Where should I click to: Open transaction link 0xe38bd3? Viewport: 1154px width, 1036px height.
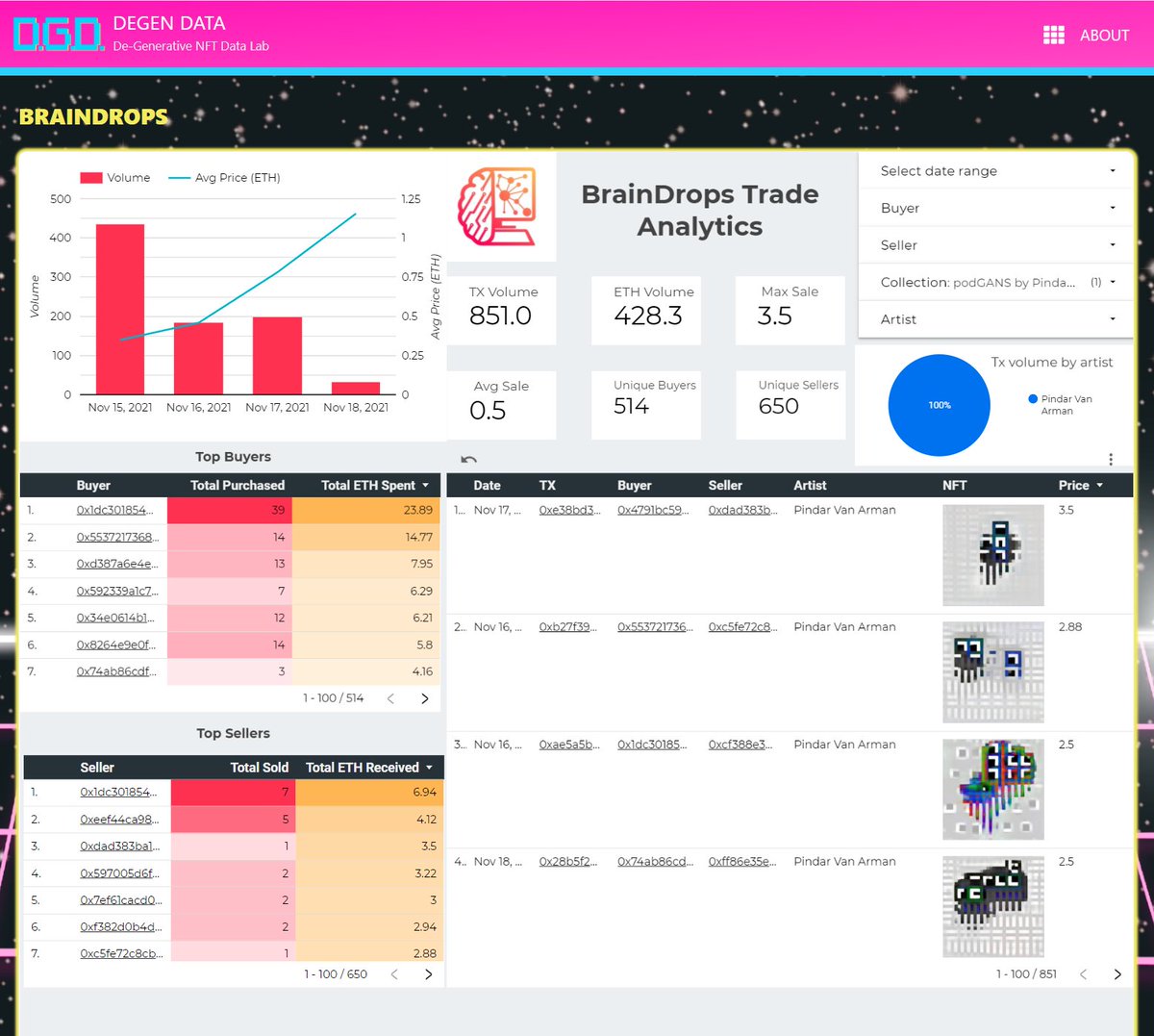569,510
